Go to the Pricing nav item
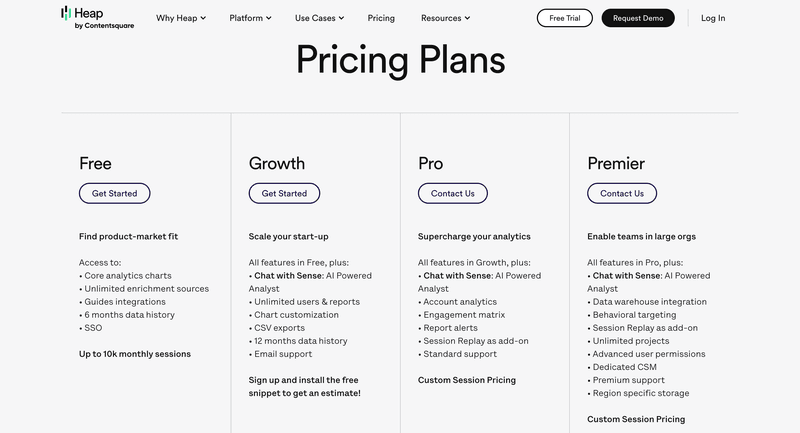The width and height of the screenshot is (800, 433). (381, 18)
